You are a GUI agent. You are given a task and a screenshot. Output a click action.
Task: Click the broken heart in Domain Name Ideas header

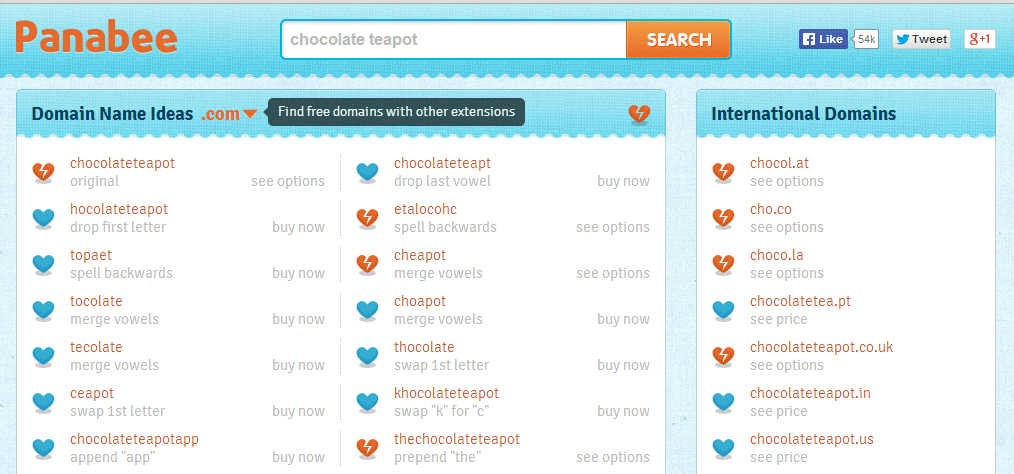[x=639, y=114]
